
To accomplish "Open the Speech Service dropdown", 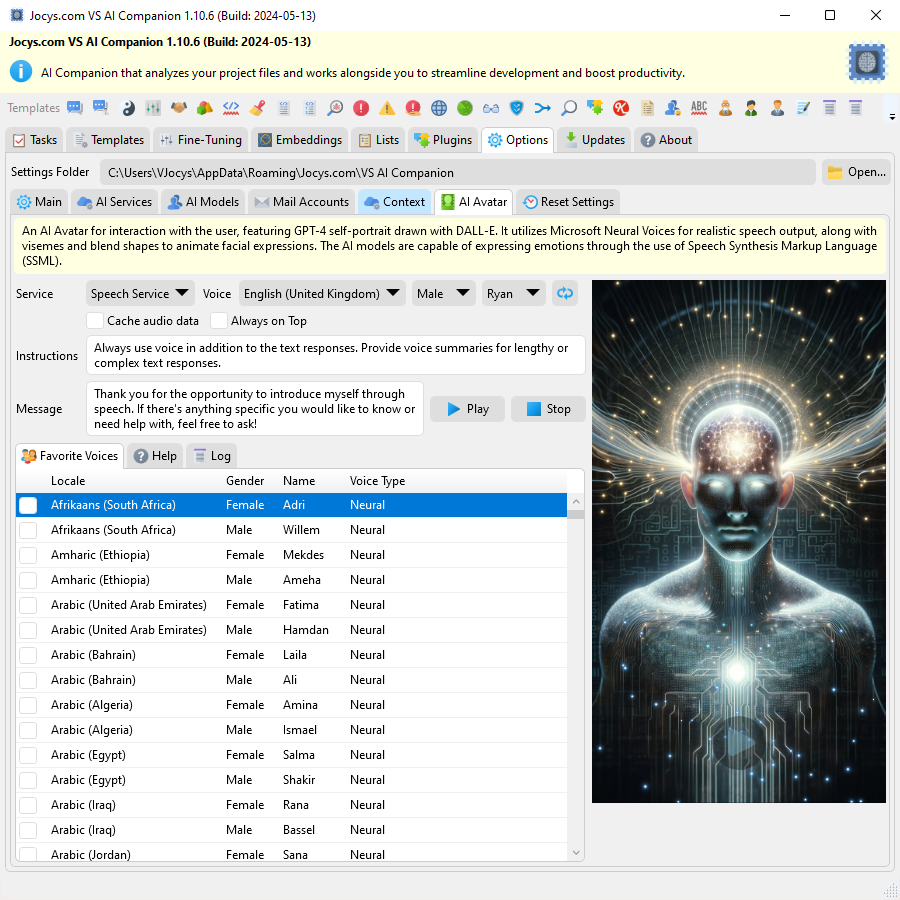I will coord(139,293).
